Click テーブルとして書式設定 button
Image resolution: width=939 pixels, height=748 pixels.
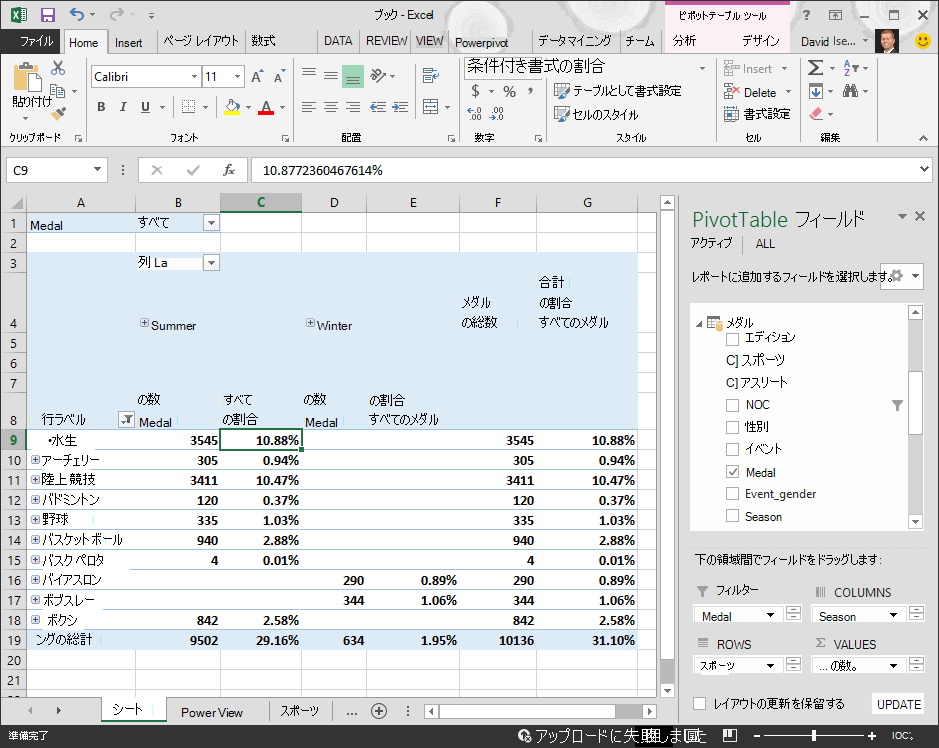[618, 91]
